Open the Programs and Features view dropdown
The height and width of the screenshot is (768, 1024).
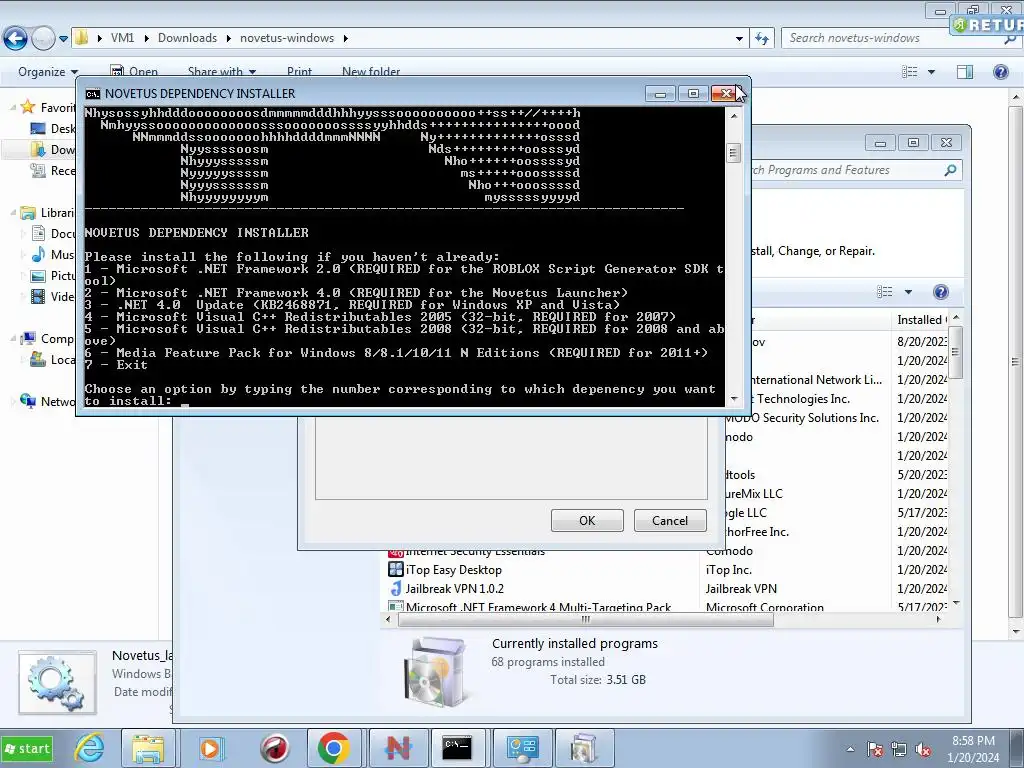(908, 292)
